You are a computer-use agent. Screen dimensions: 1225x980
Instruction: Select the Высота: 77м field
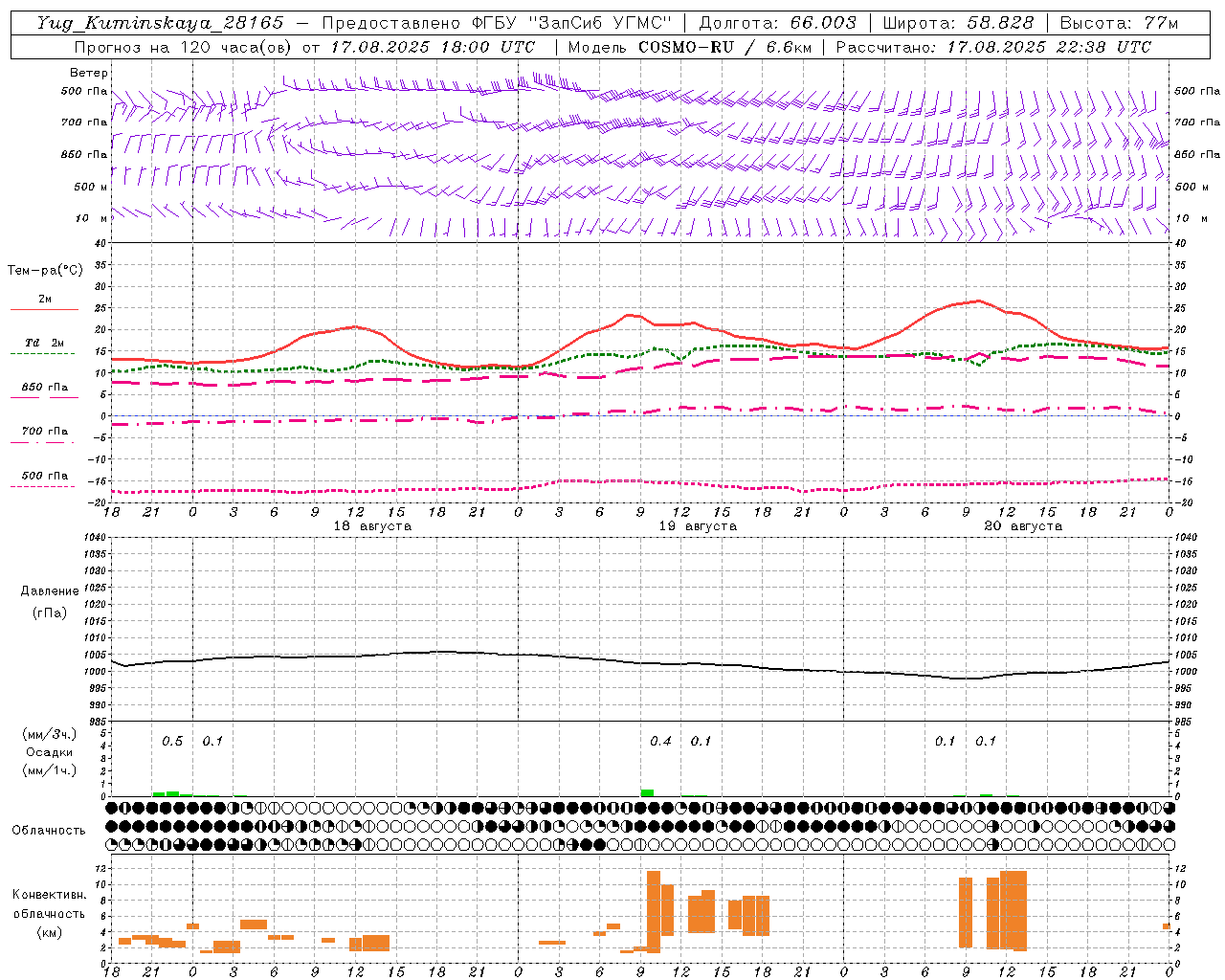click(x=1119, y=23)
